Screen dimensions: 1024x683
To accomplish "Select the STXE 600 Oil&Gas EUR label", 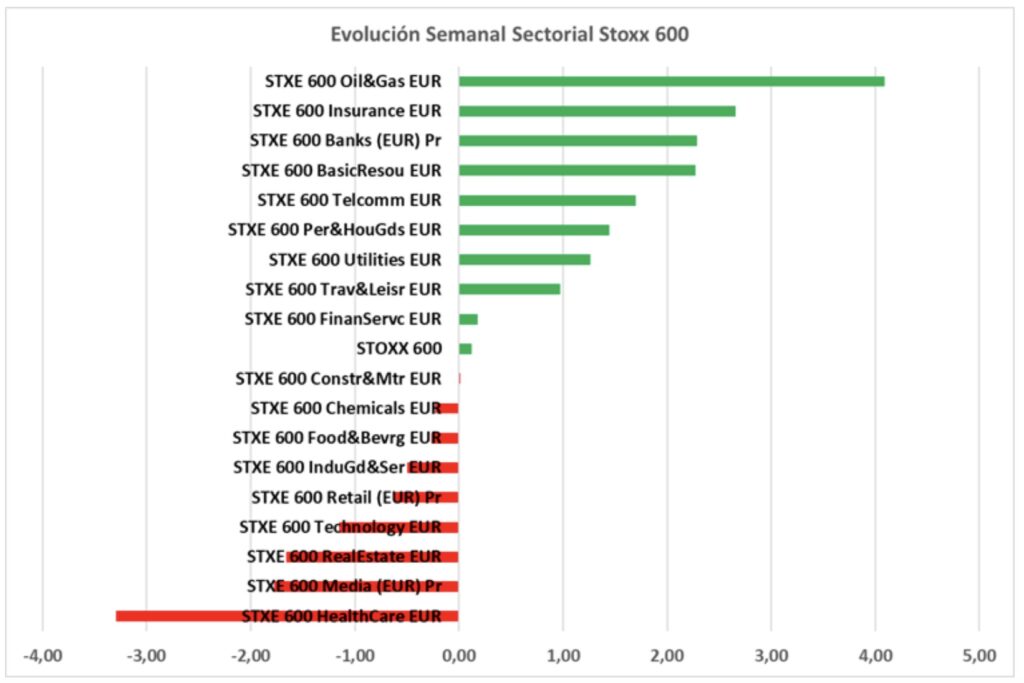I will [353, 81].
